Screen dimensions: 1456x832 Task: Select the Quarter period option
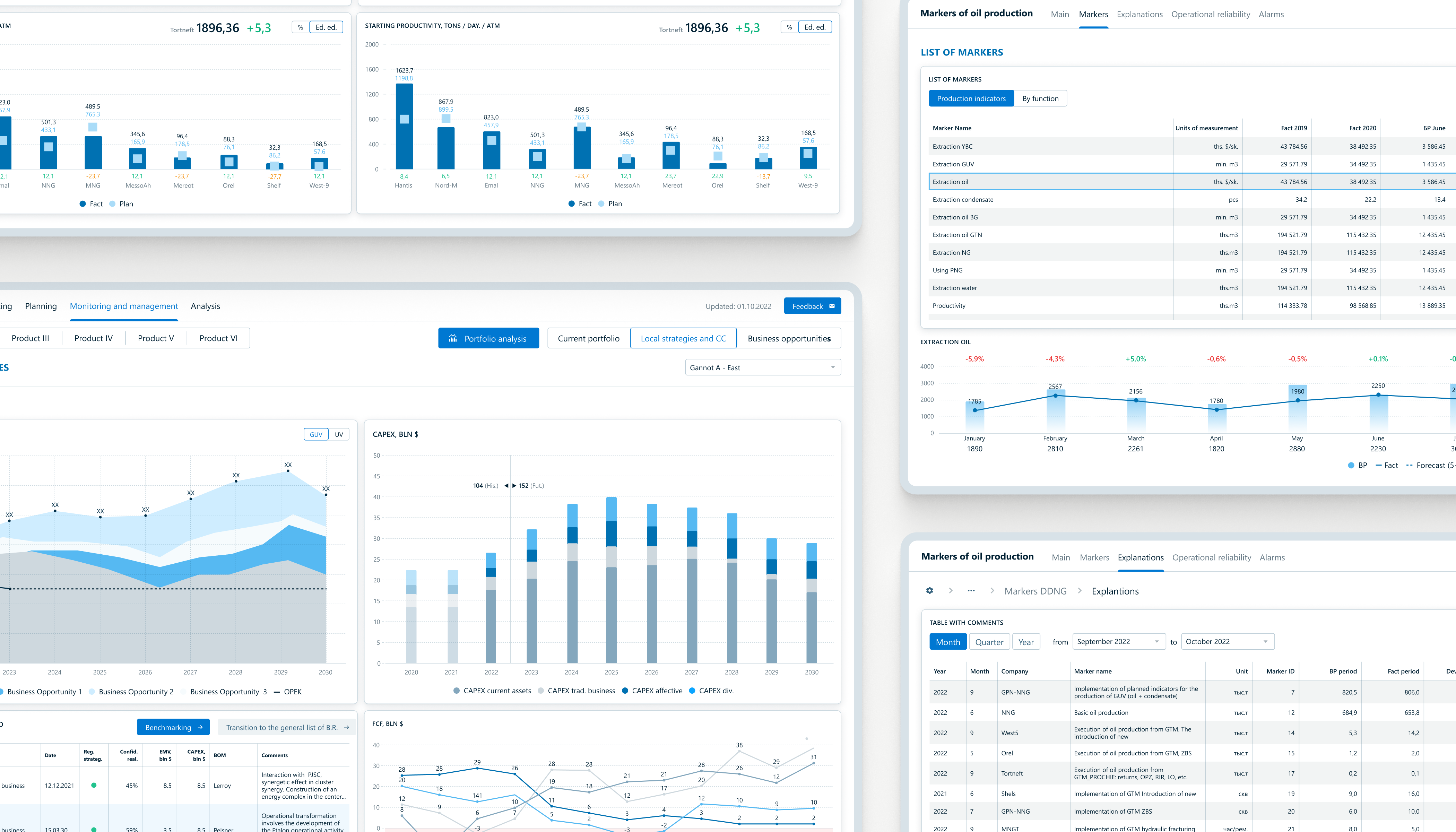989,642
